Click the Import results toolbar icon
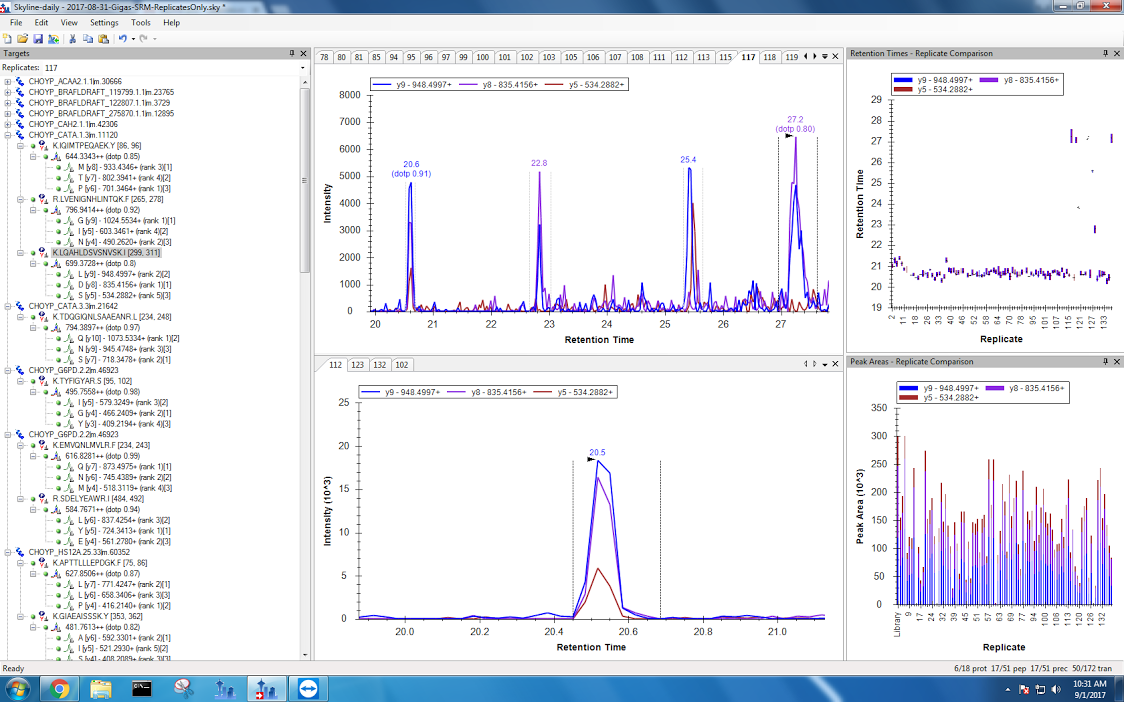1124x702 pixels. pos(52,38)
